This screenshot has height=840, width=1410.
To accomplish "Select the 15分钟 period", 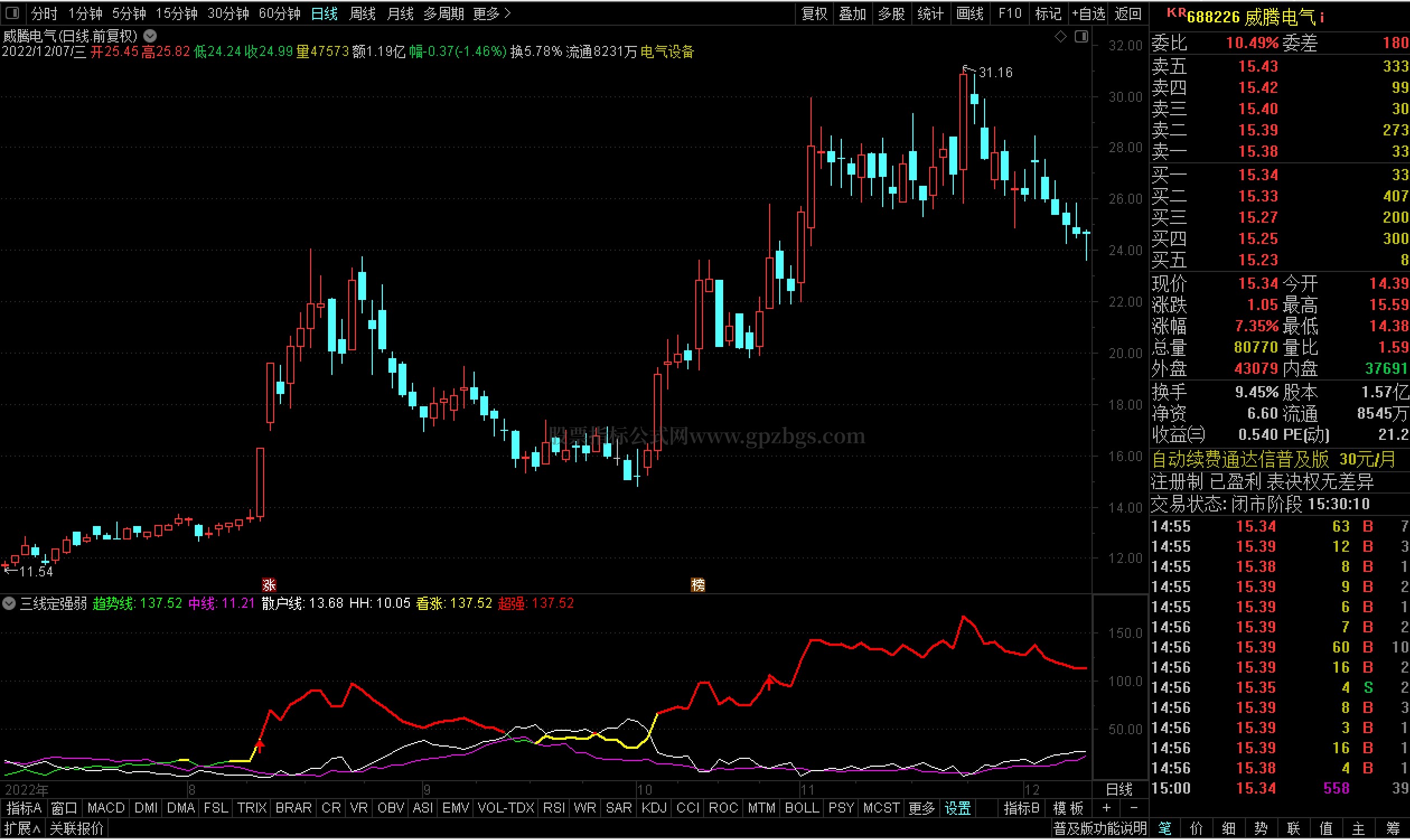I will tap(177, 13).
